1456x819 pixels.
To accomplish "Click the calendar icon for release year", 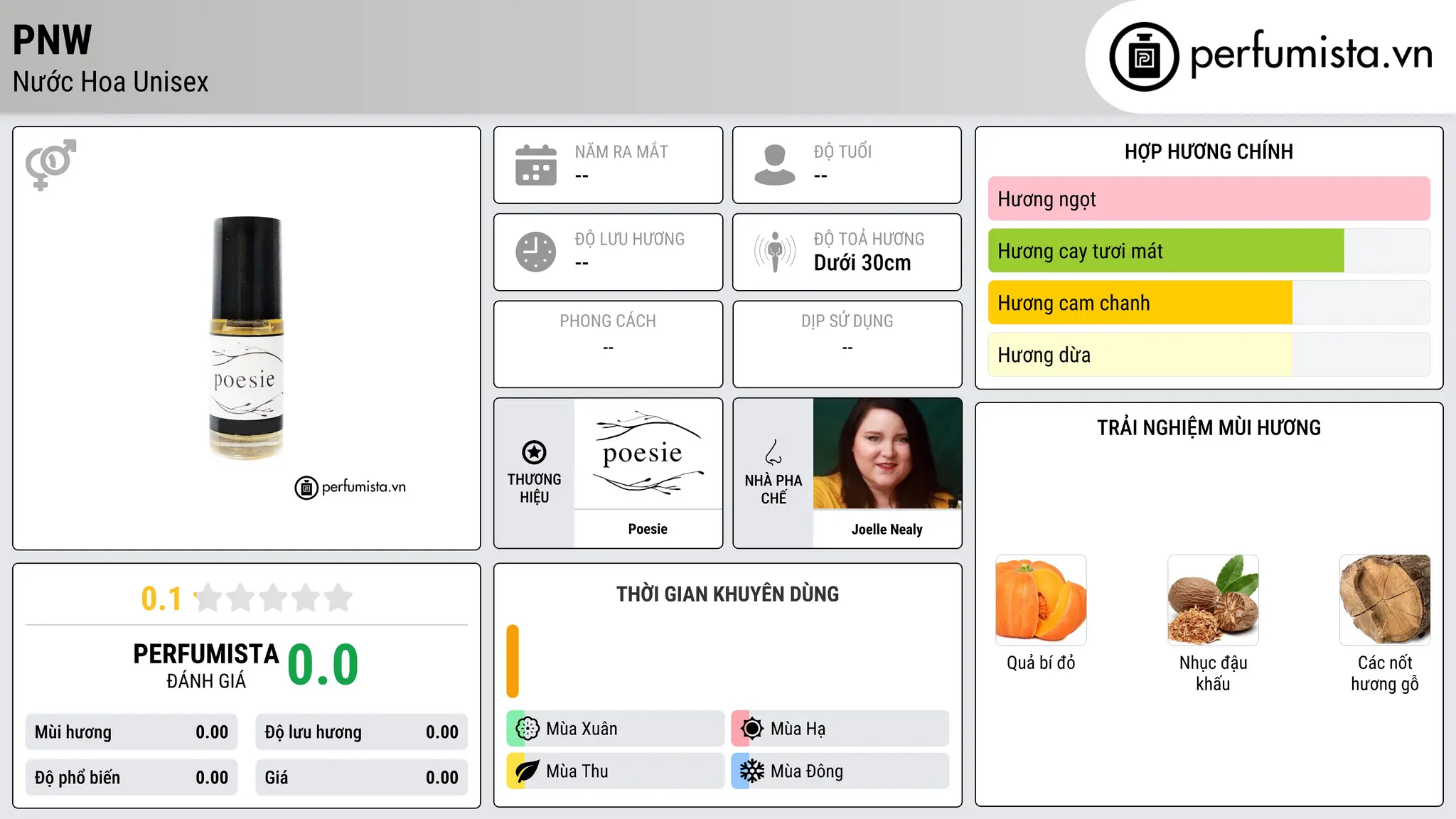I will (x=536, y=165).
